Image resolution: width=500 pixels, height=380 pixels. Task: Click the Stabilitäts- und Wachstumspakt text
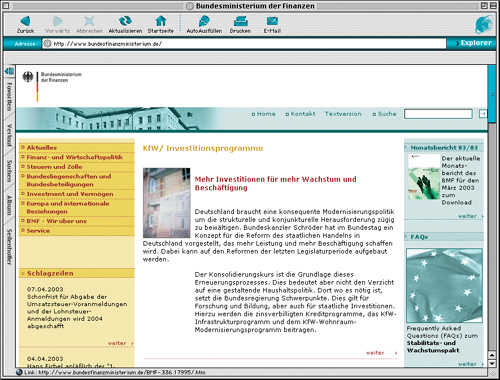(433, 347)
